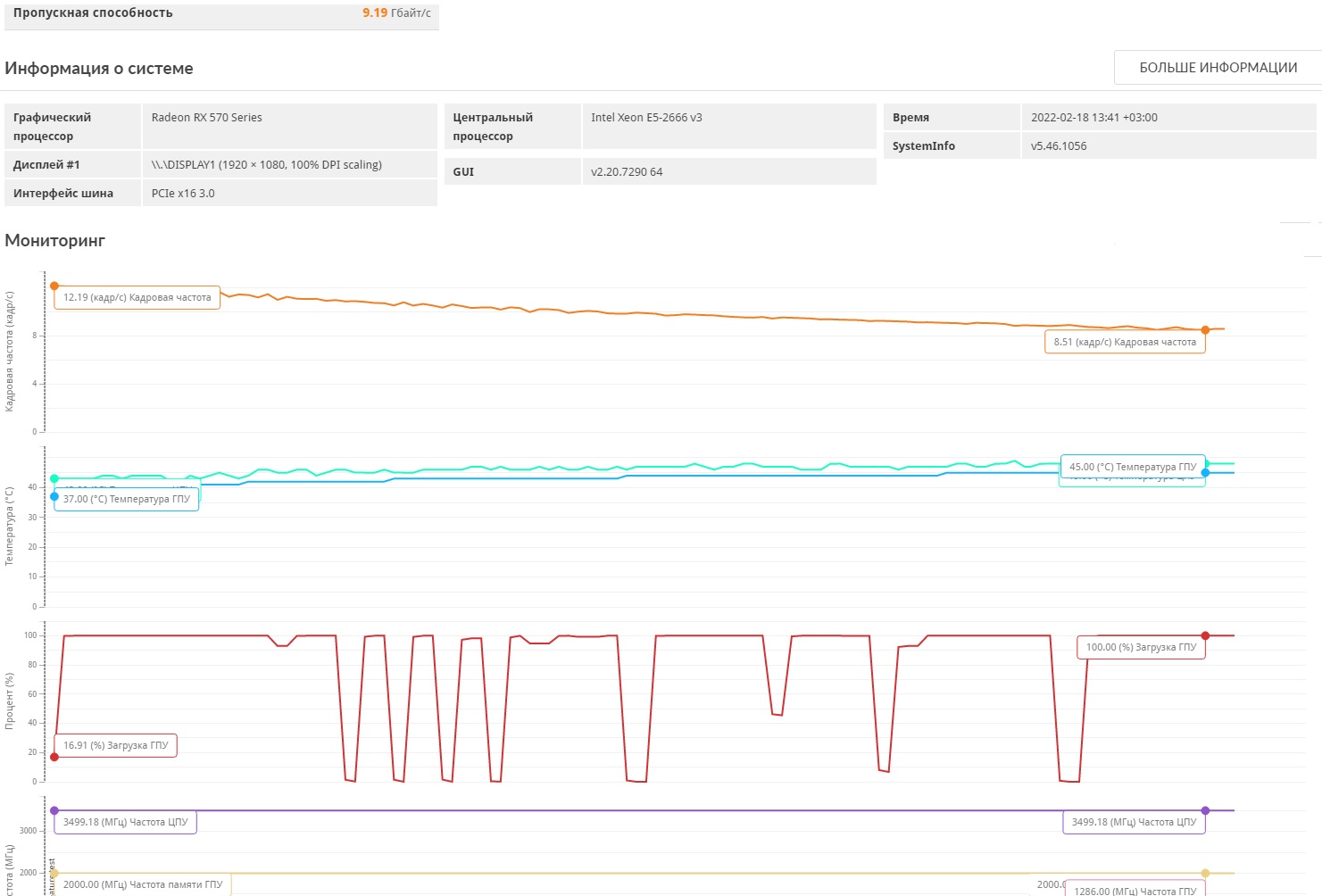Select the timestamp '2022-02-18 13:41 +03:00'

tap(1094, 118)
